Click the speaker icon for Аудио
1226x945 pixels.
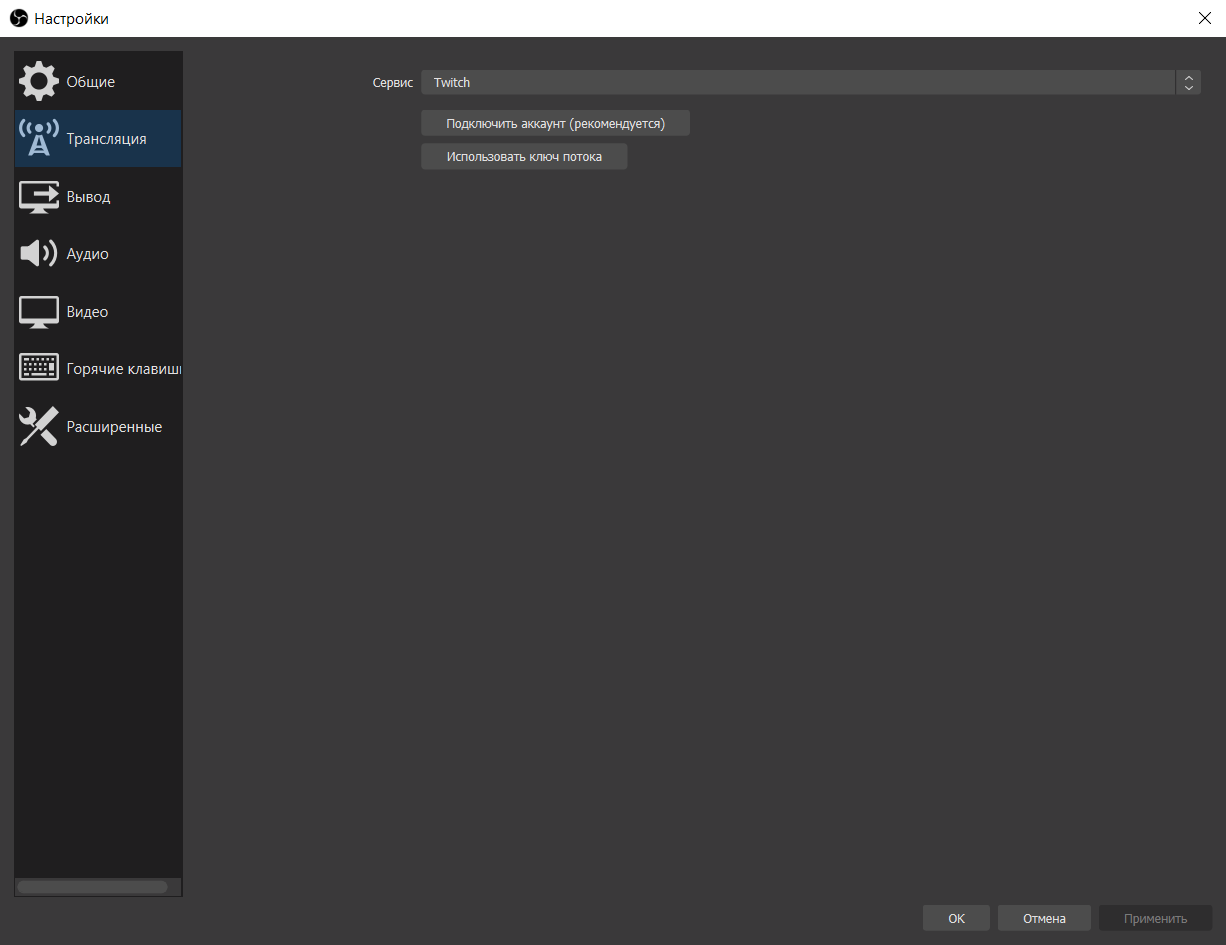pyautogui.click(x=39, y=254)
